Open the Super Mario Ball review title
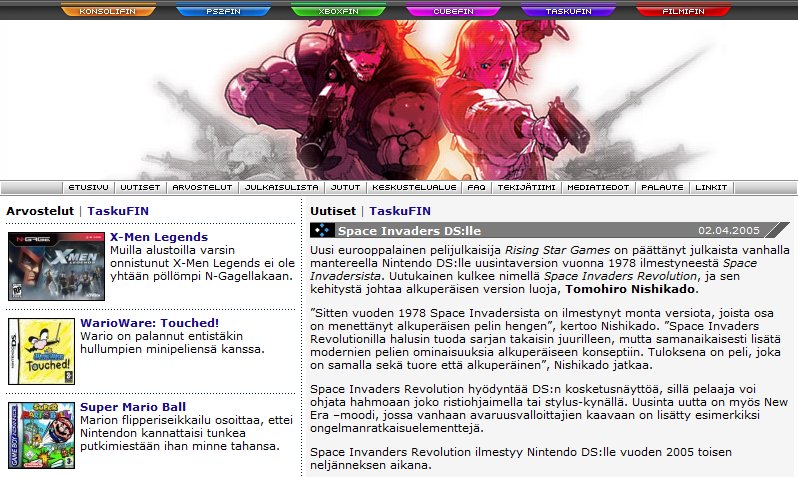 pos(133,407)
